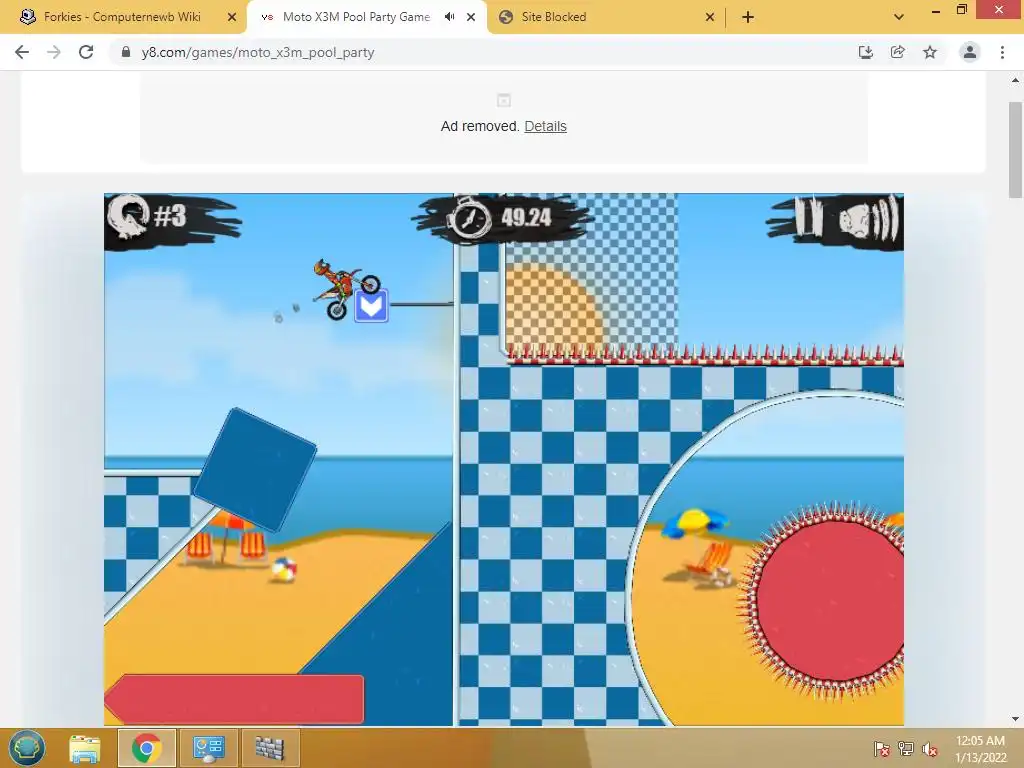Open the Details link for removed ad
The image size is (1024, 768).
[545, 126]
